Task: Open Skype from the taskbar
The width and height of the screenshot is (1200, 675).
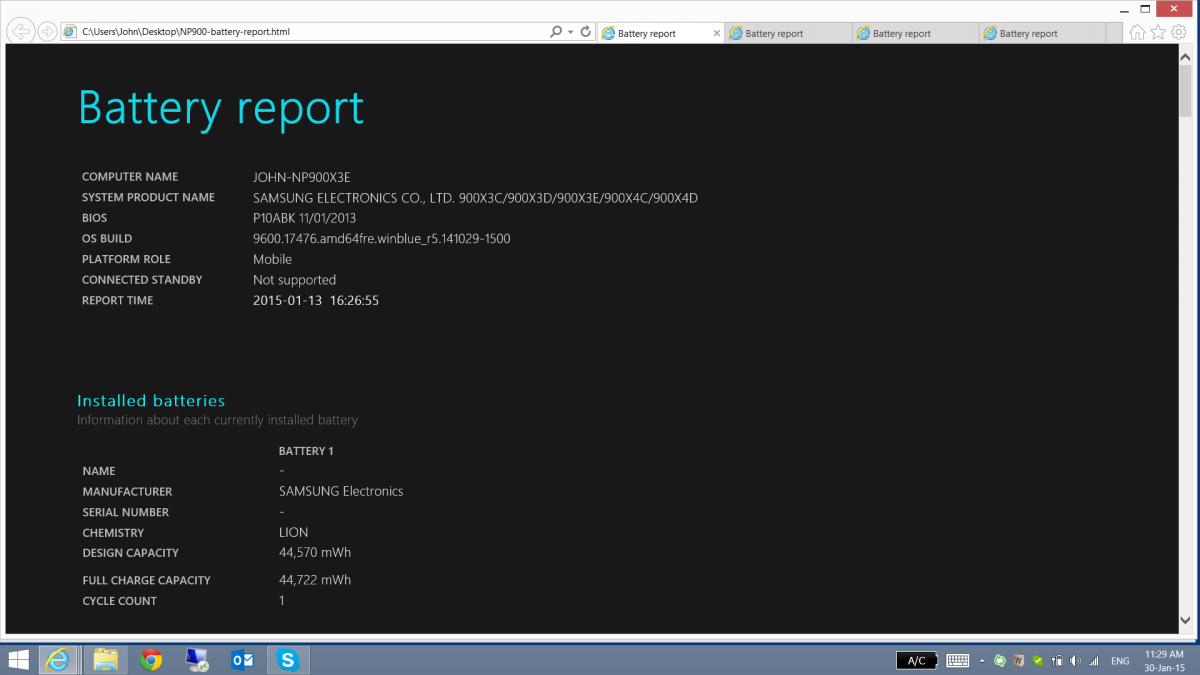Action: tap(288, 660)
